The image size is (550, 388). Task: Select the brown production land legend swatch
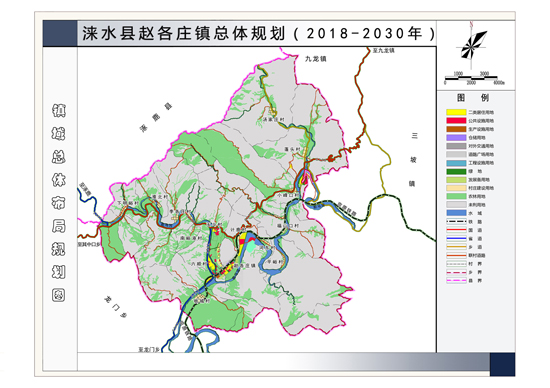pyautogui.click(x=456, y=129)
